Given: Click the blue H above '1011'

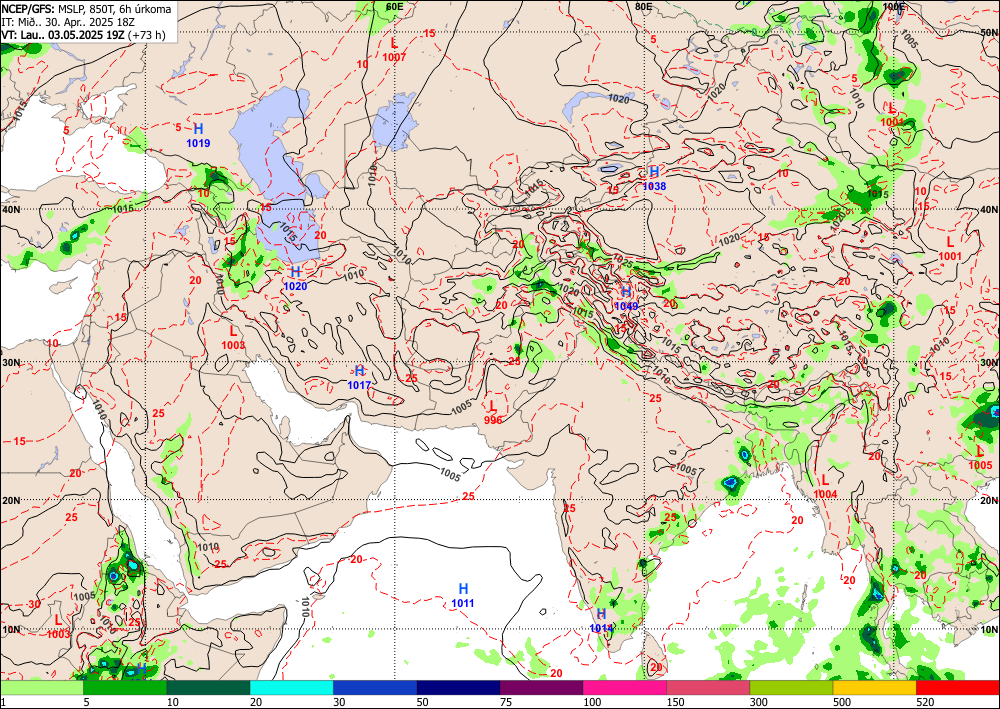Looking at the screenshot, I should [x=464, y=588].
